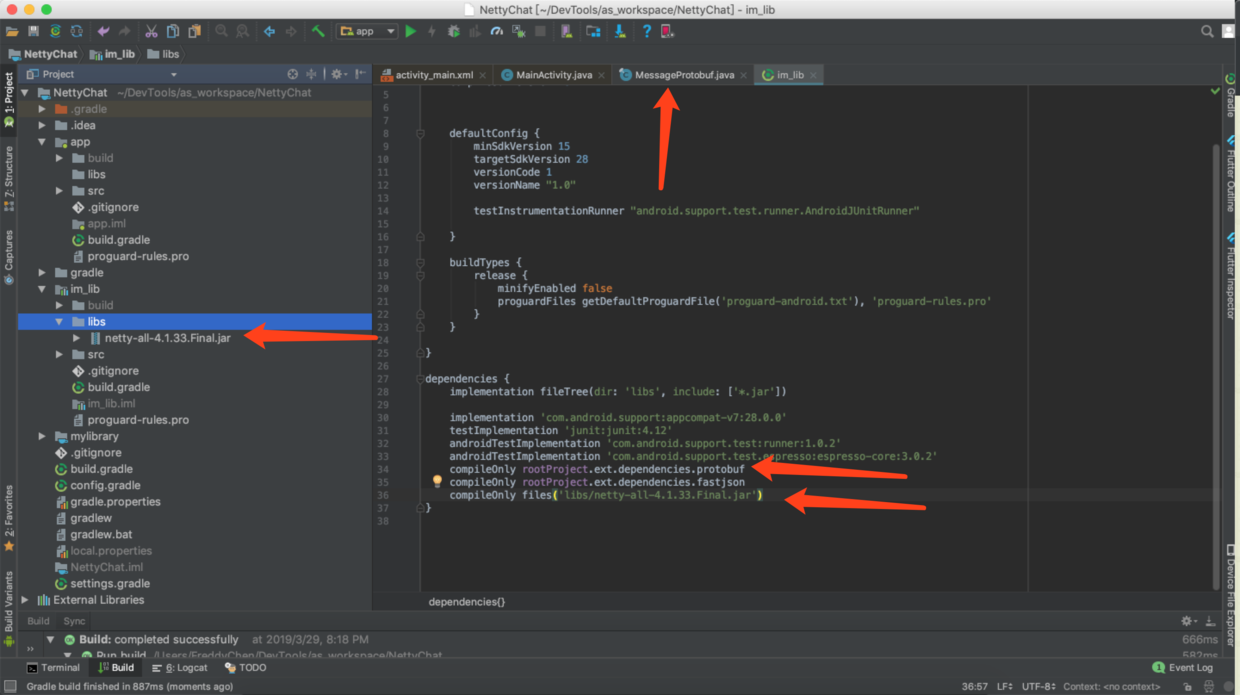Image resolution: width=1240 pixels, height=695 pixels.
Task: Open the app run configuration dropdown
Action: coord(367,31)
